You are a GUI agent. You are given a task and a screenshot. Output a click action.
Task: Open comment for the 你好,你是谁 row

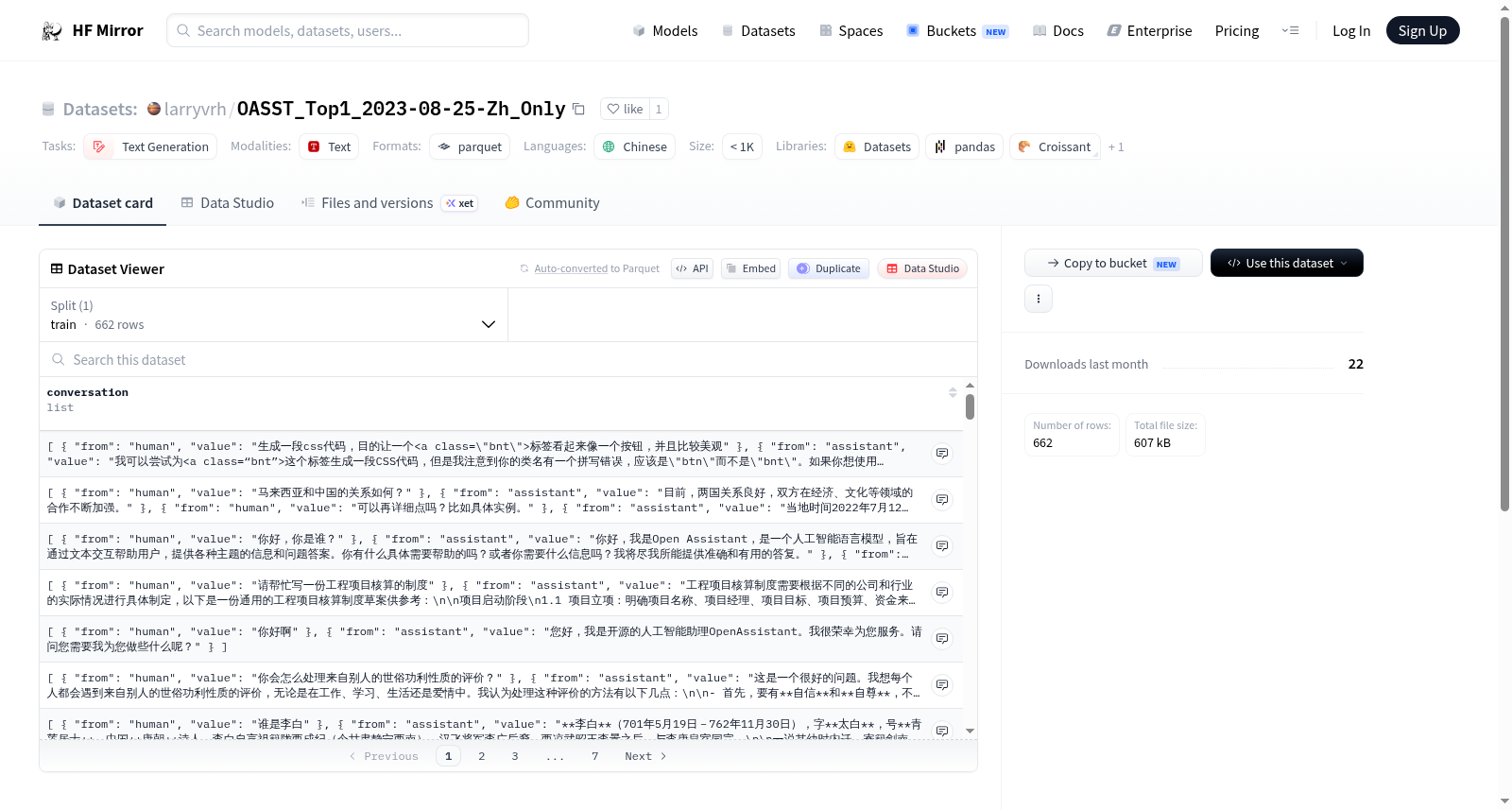tap(942, 546)
